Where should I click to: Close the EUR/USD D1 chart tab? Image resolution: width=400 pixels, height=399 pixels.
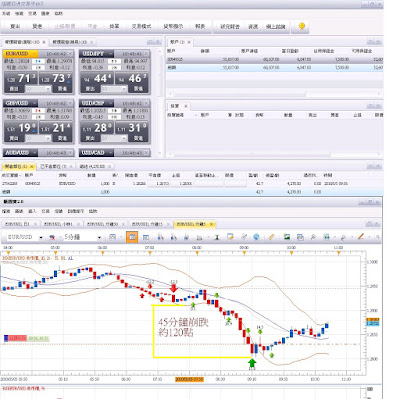35,224
